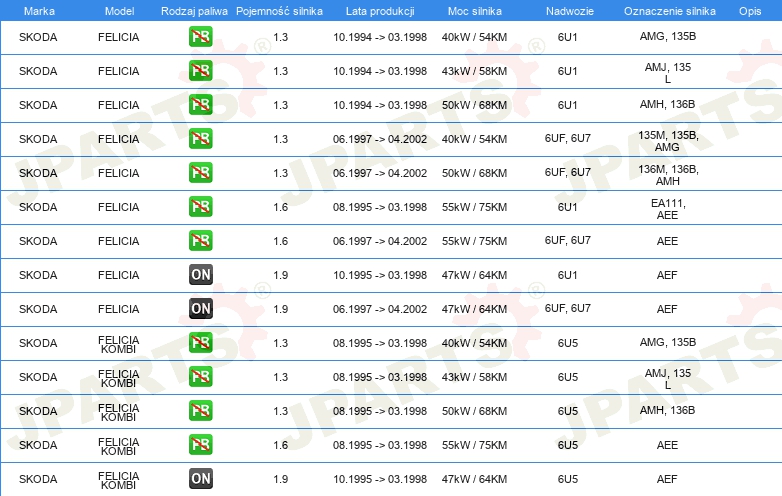The image size is (782, 496).
Task: Click '06.1997 -> 04.2002' in 135M, 135B, AMG row
Action: 380,139
